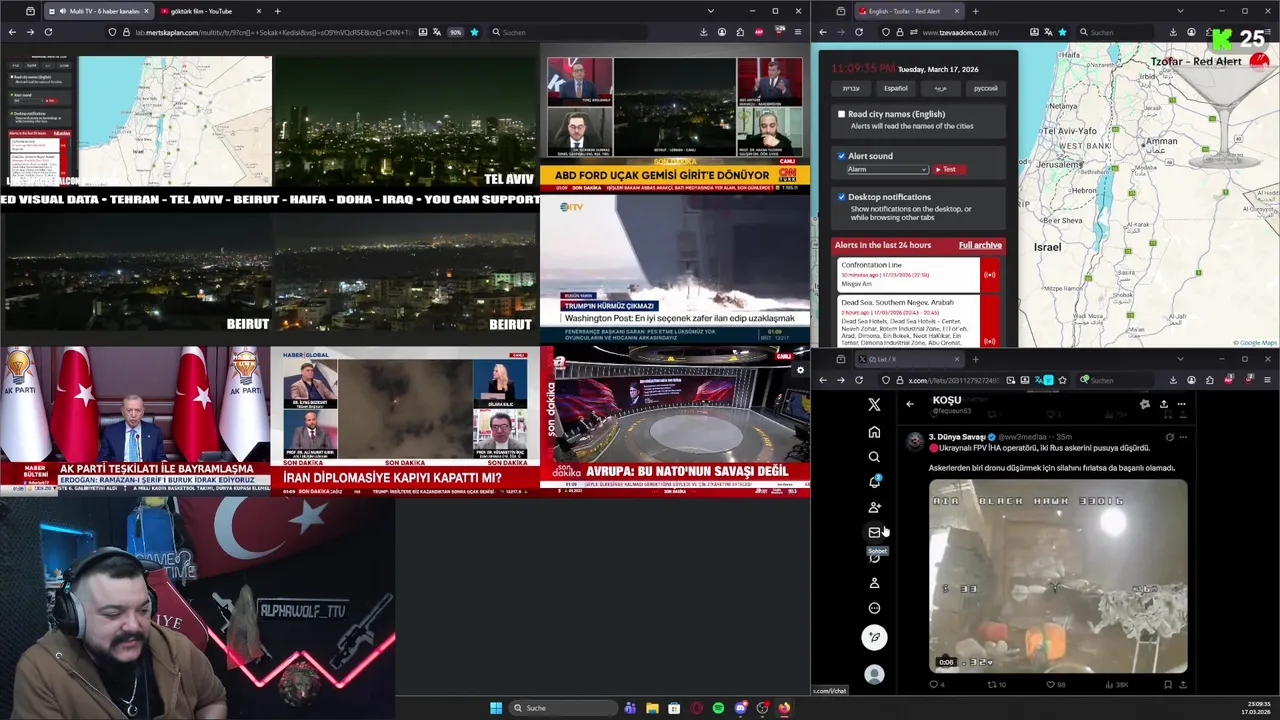Open the Alarm sound dropdown
The image size is (1280, 720).
pos(887,169)
